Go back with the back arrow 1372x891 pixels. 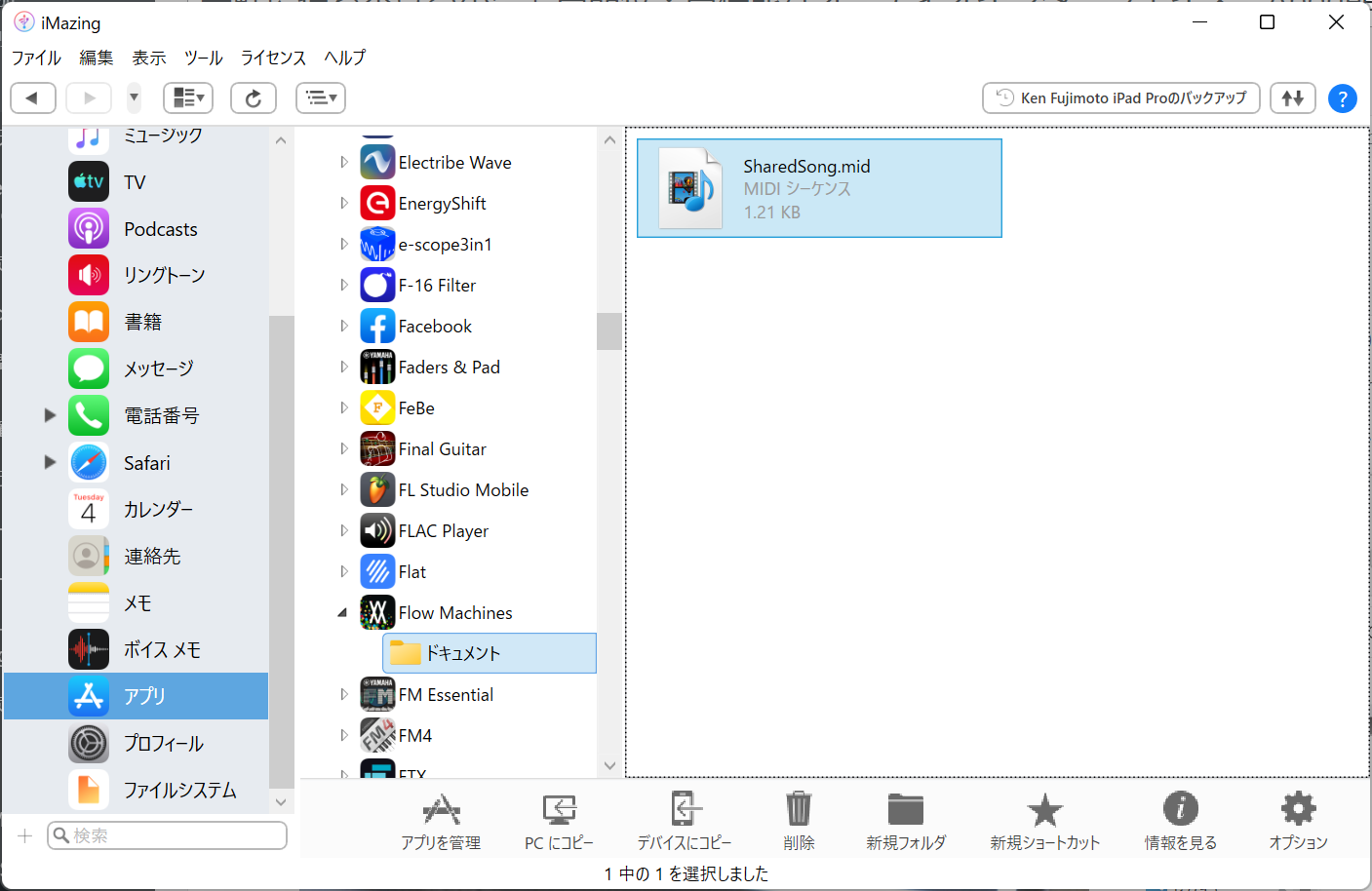(x=33, y=97)
